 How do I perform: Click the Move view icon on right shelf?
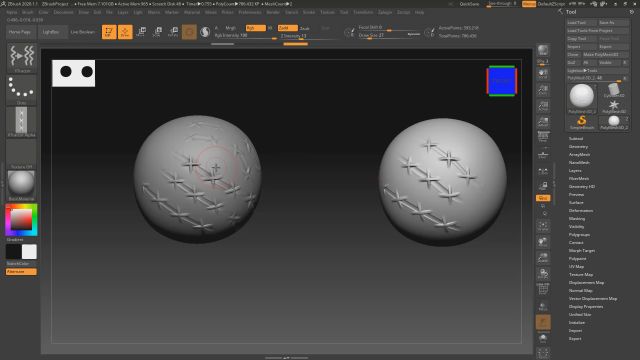(543, 241)
